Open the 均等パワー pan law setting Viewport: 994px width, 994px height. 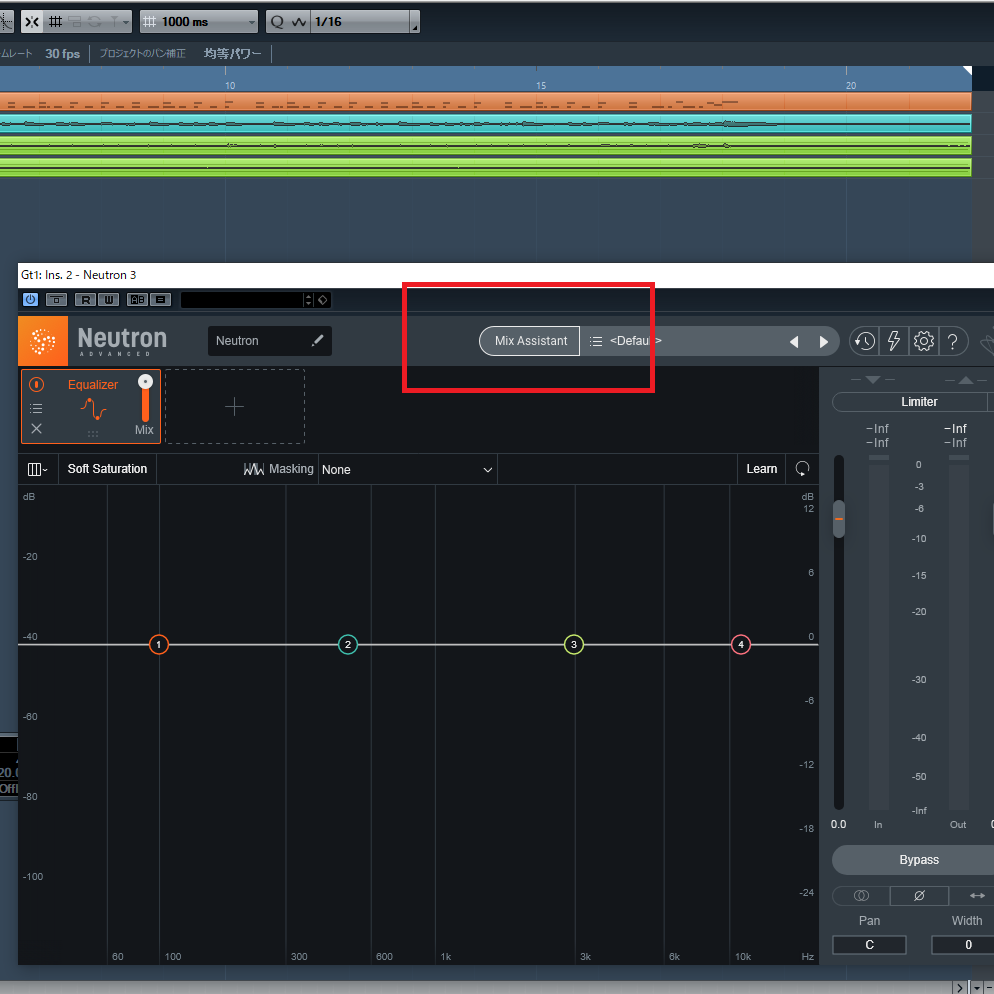pos(232,54)
